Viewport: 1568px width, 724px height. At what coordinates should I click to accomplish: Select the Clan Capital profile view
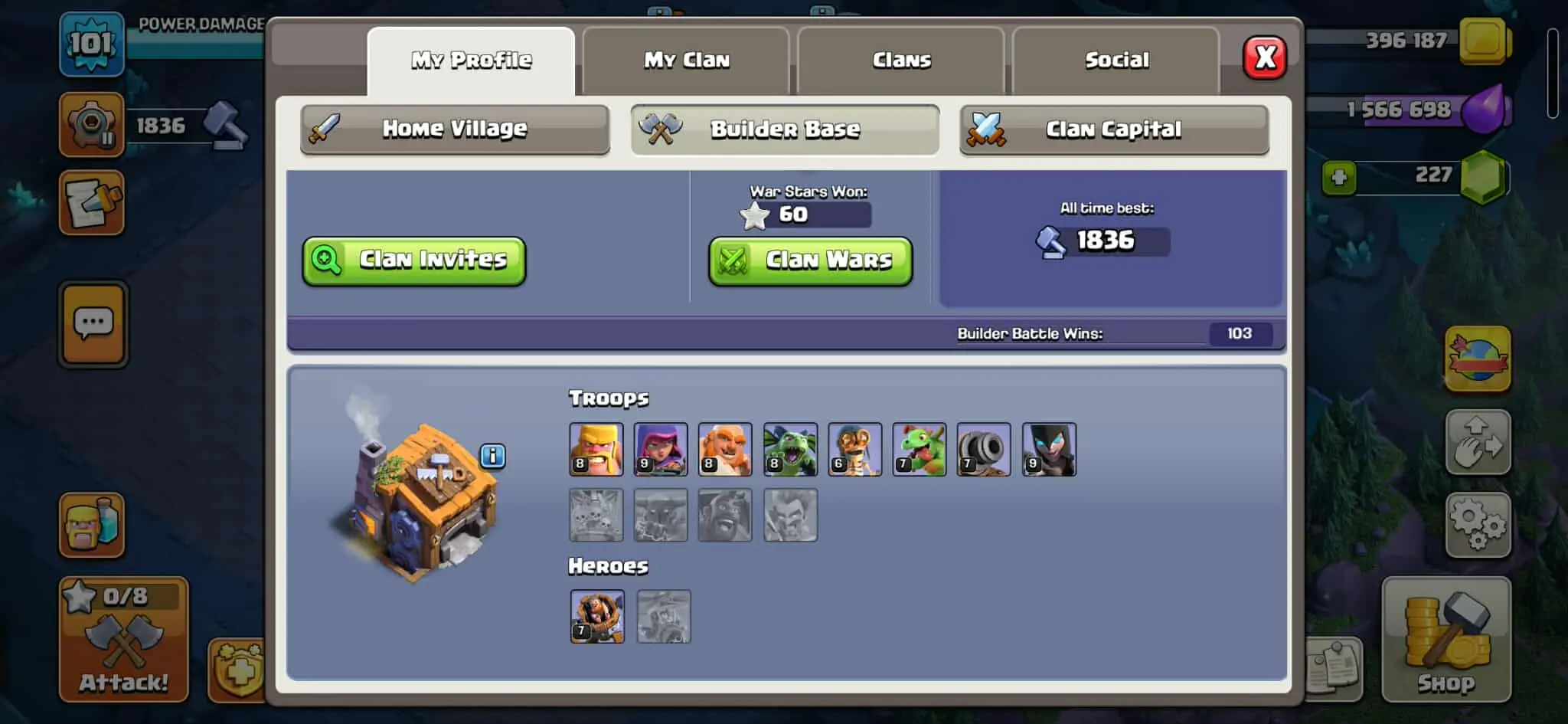pos(1115,129)
